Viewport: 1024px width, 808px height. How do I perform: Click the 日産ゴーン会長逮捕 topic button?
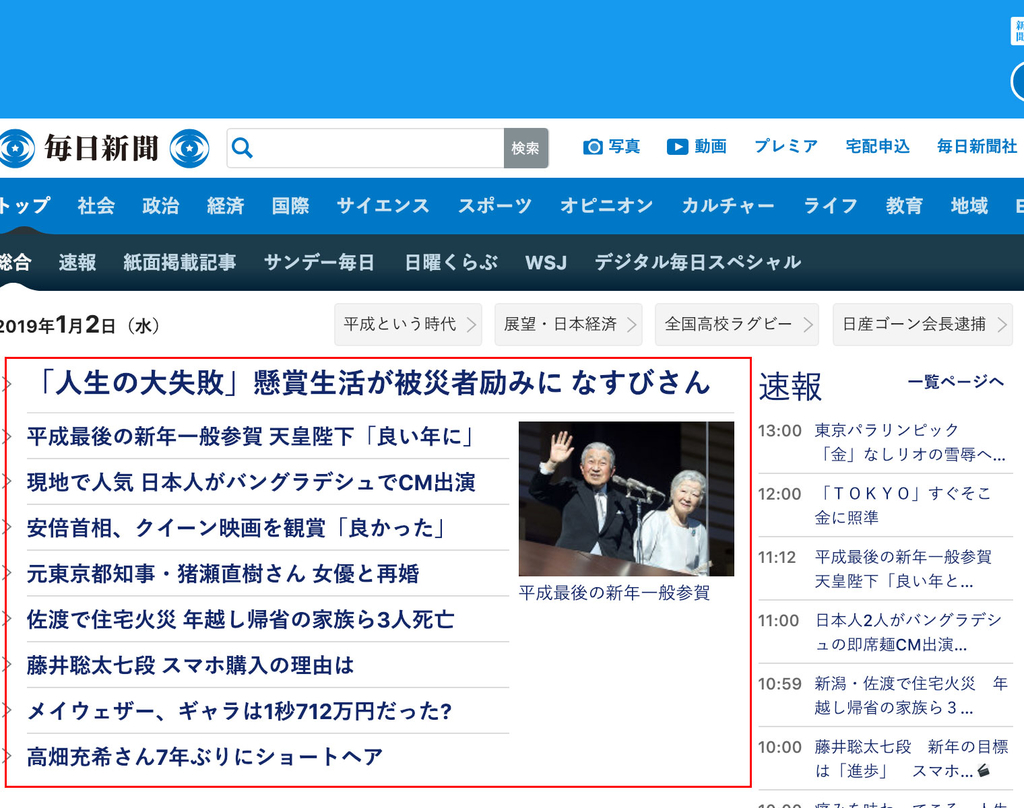tap(923, 324)
